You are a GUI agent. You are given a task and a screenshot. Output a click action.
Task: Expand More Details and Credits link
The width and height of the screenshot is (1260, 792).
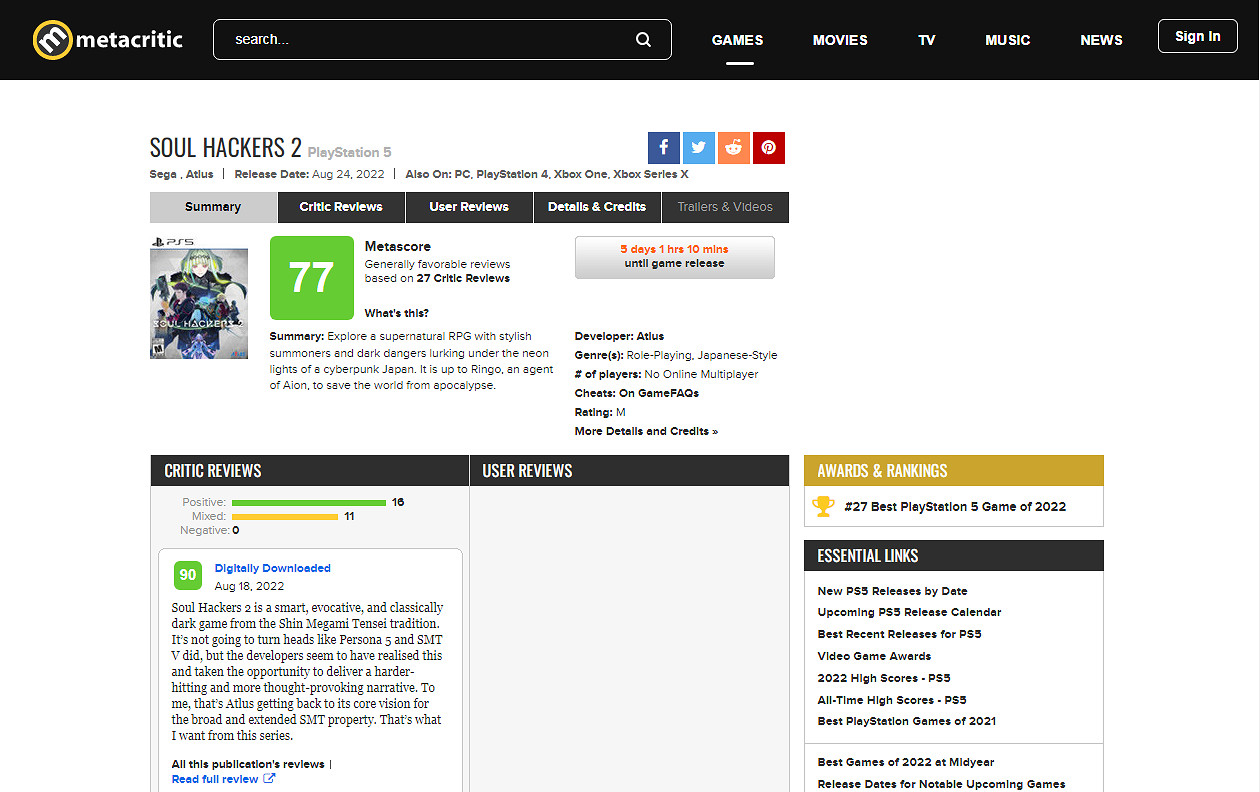(x=646, y=431)
